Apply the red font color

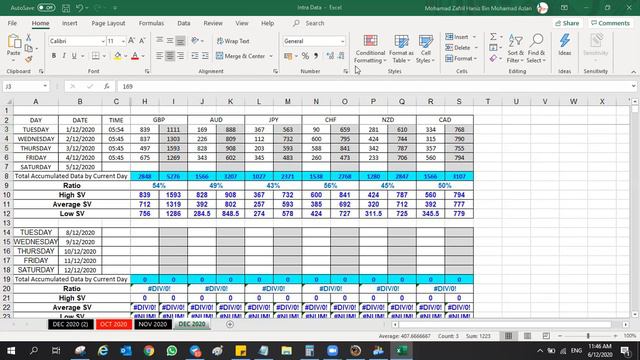coord(135,56)
